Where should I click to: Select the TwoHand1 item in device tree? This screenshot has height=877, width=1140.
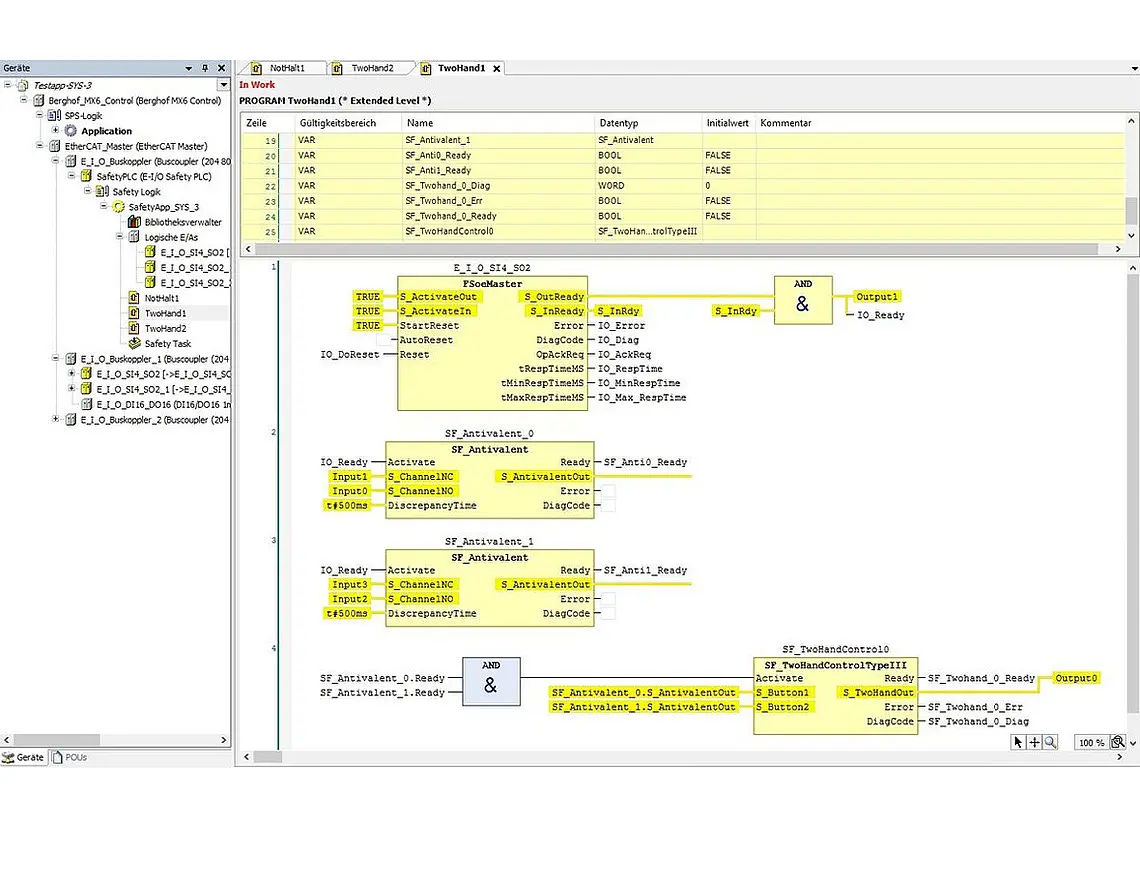(x=165, y=313)
